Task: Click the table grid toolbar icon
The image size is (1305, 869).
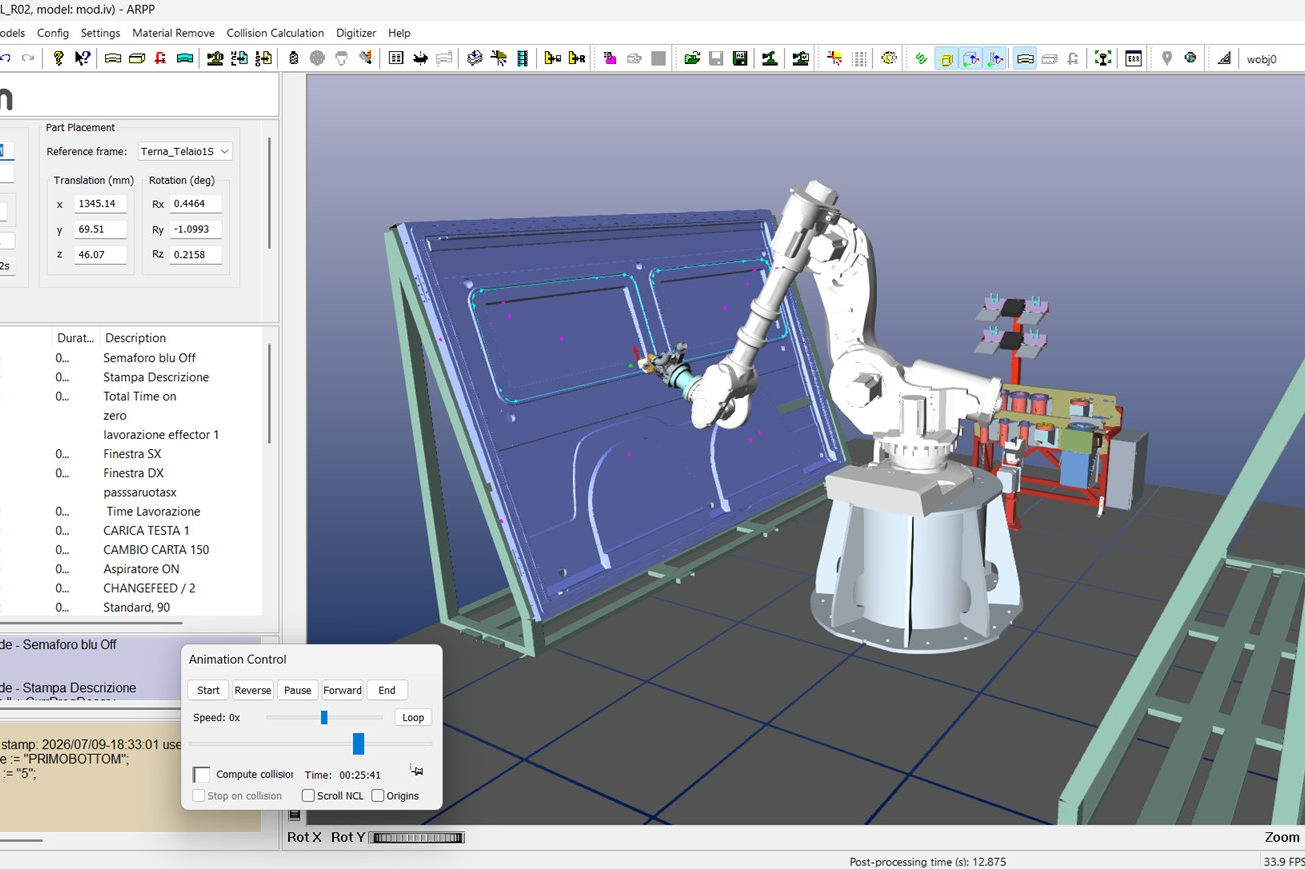Action: 396,59
